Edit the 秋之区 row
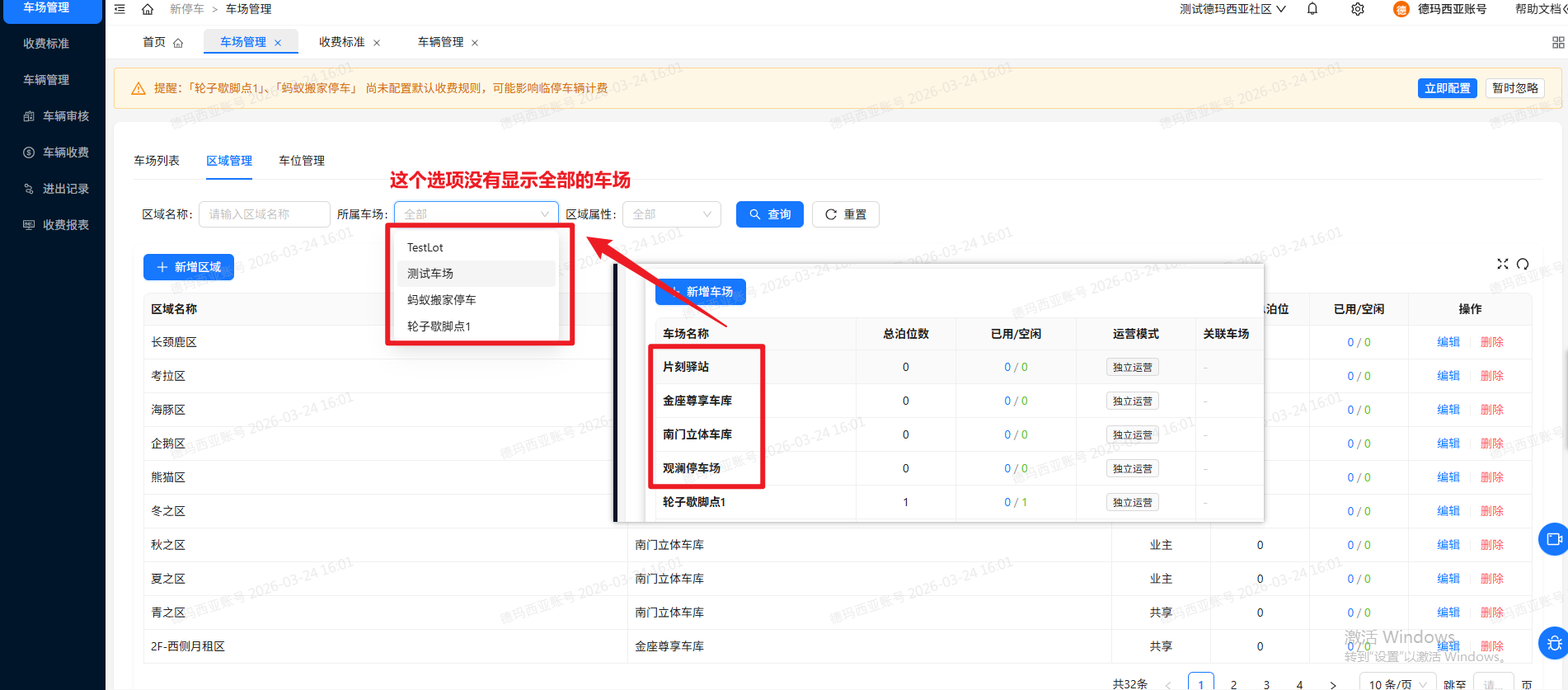Screen dimensions: 1568x690 coord(1448,545)
